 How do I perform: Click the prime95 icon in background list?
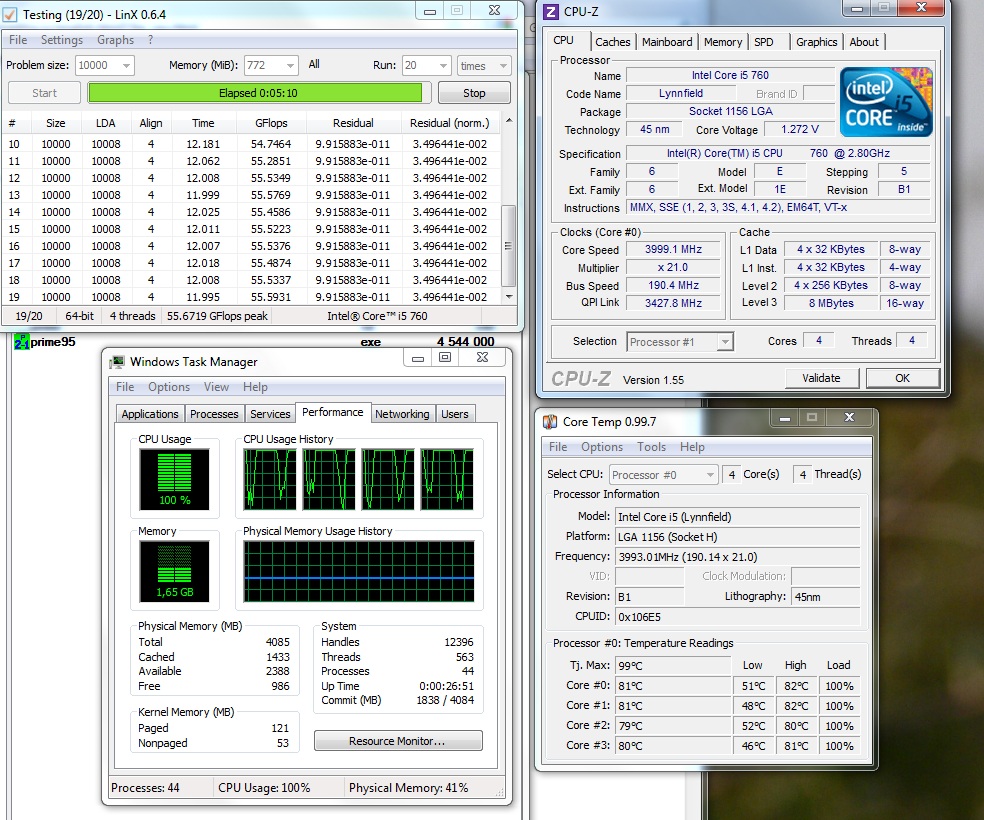(x=21, y=342)
